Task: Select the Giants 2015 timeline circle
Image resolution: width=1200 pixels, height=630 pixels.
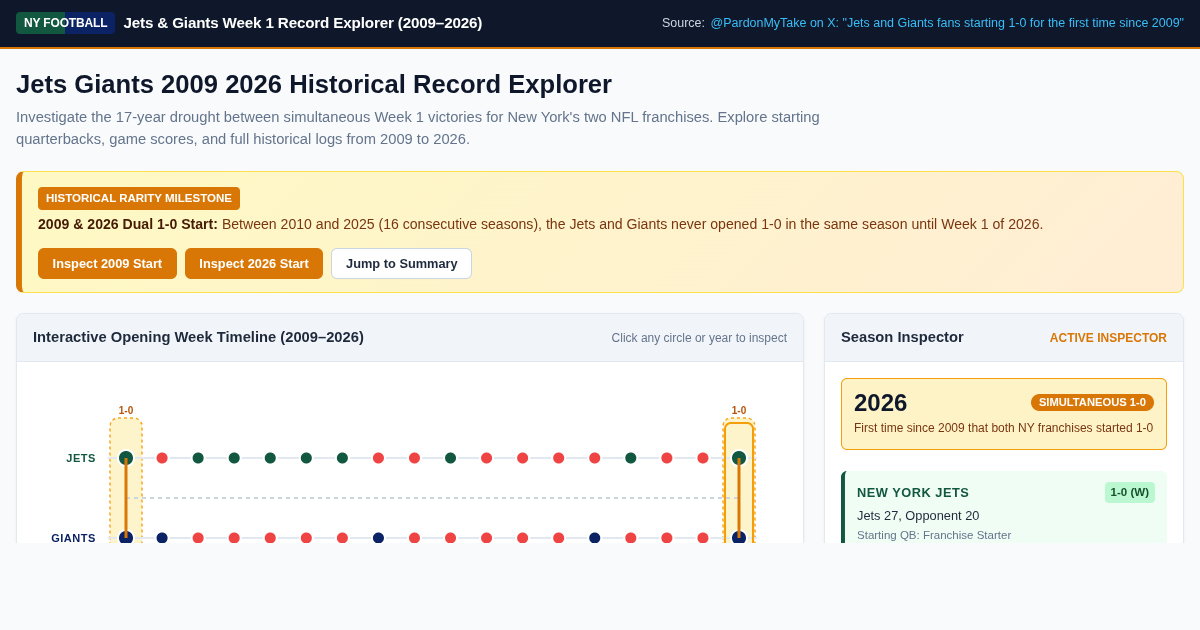Action: click(x=342, y=538)
